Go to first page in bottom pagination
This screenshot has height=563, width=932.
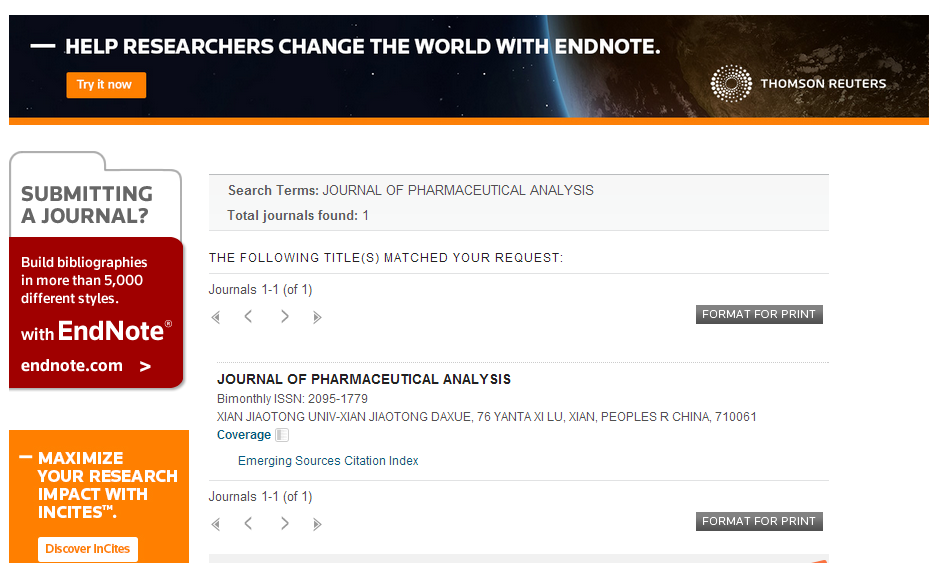click(216, 524)
